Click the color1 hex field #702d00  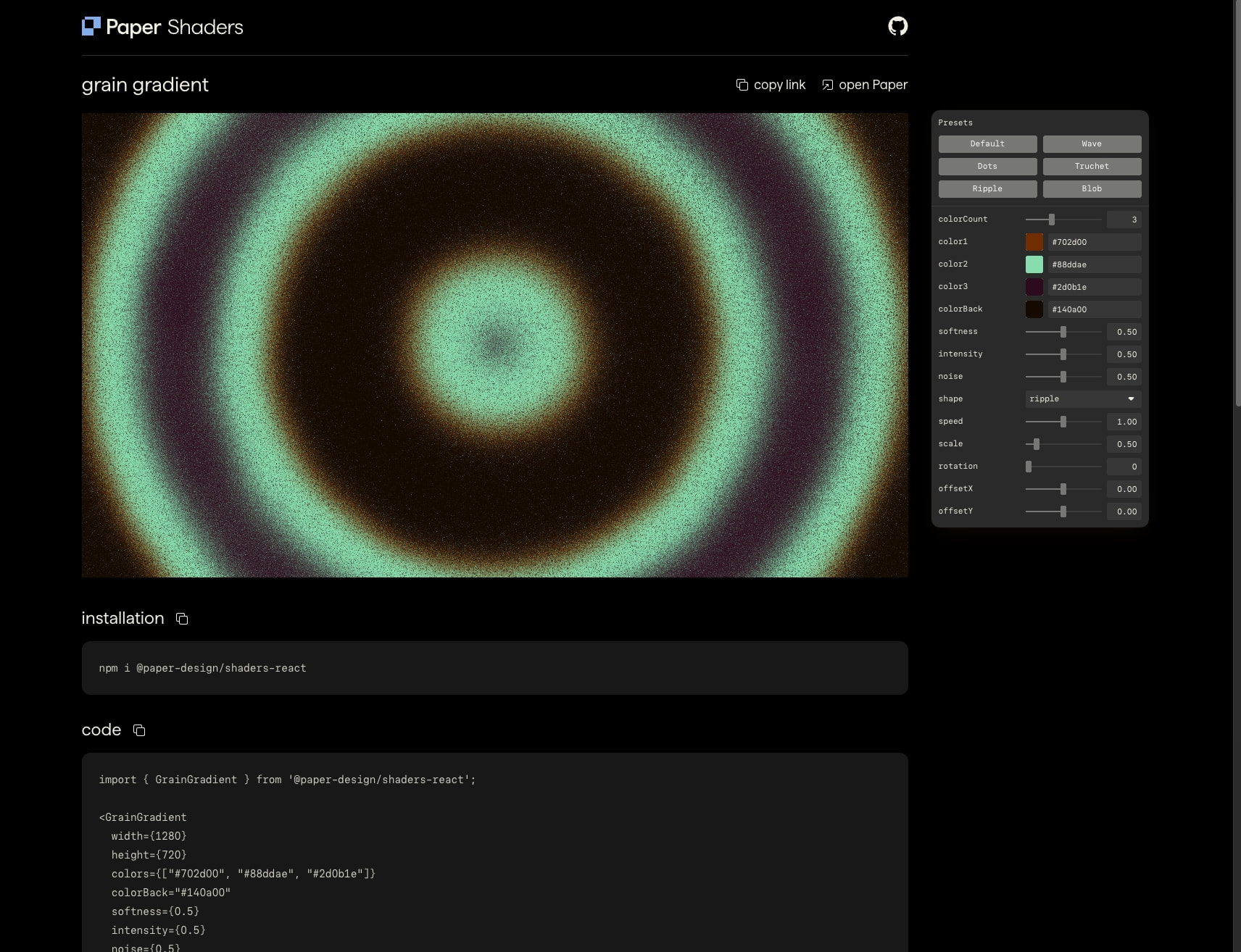(1095, 242)
